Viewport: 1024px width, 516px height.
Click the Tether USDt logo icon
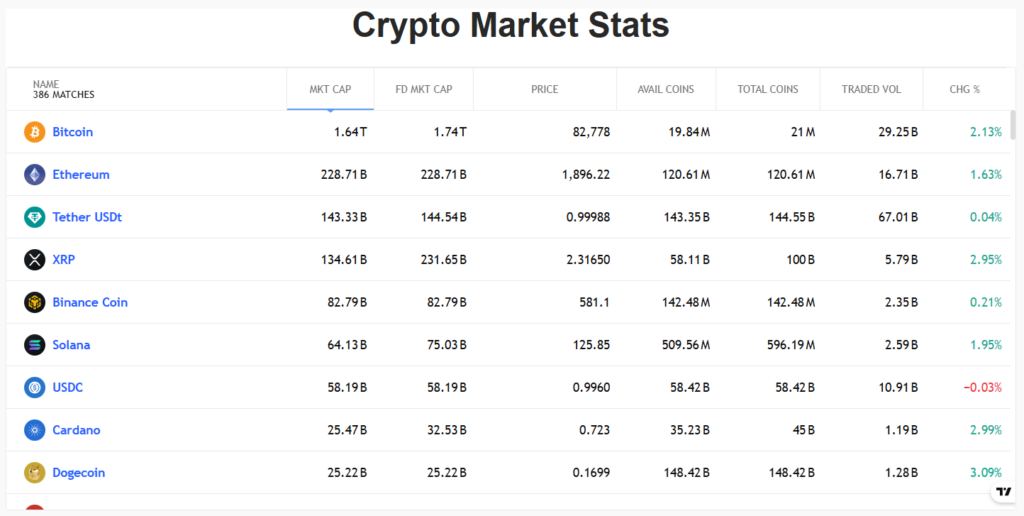pos(35,217)
